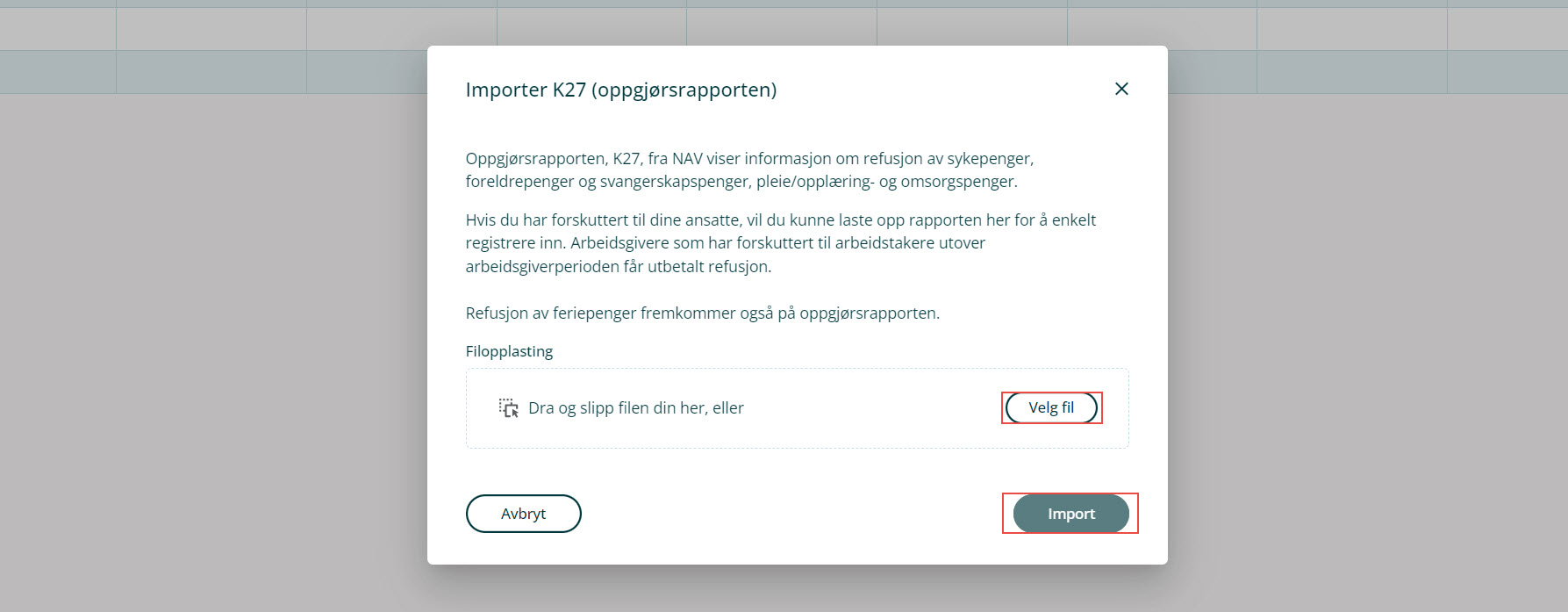Close the Importer K27 dialog with X
This screenshot has width=1568, height=612.
1121,89
